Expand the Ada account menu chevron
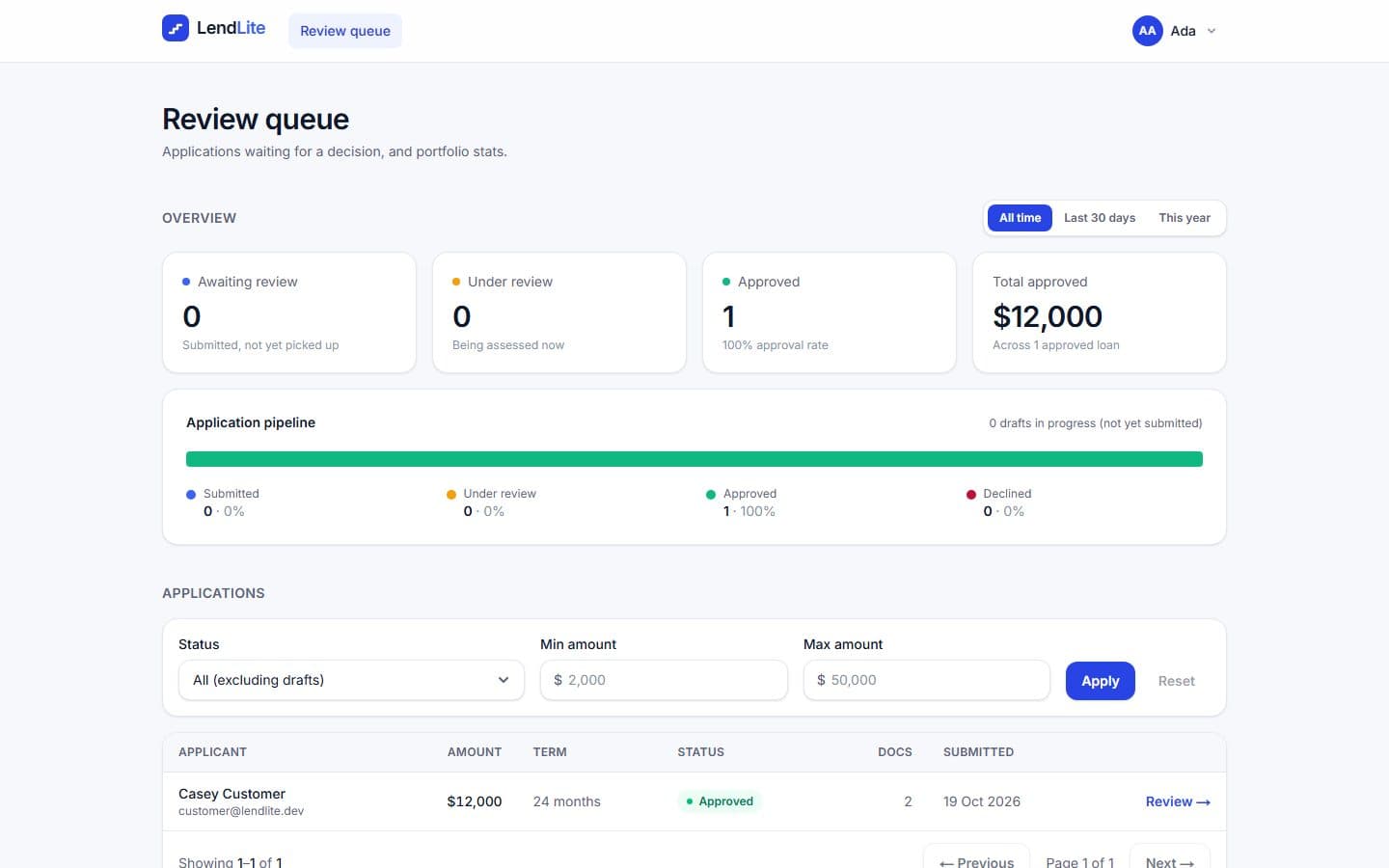The image size is (1389, 868). 1212,31
